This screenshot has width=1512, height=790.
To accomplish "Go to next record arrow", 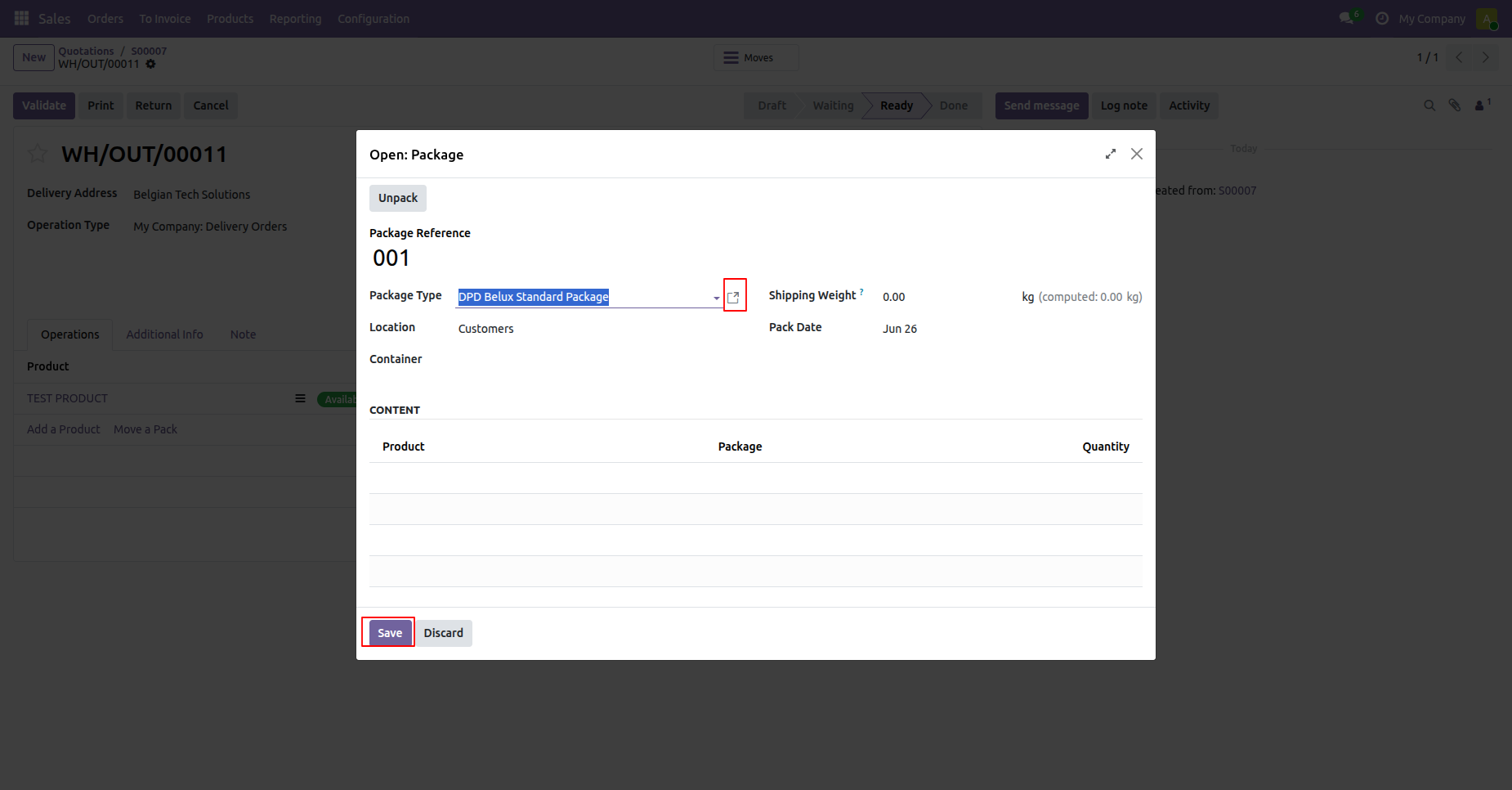I will click(1485, 57).
